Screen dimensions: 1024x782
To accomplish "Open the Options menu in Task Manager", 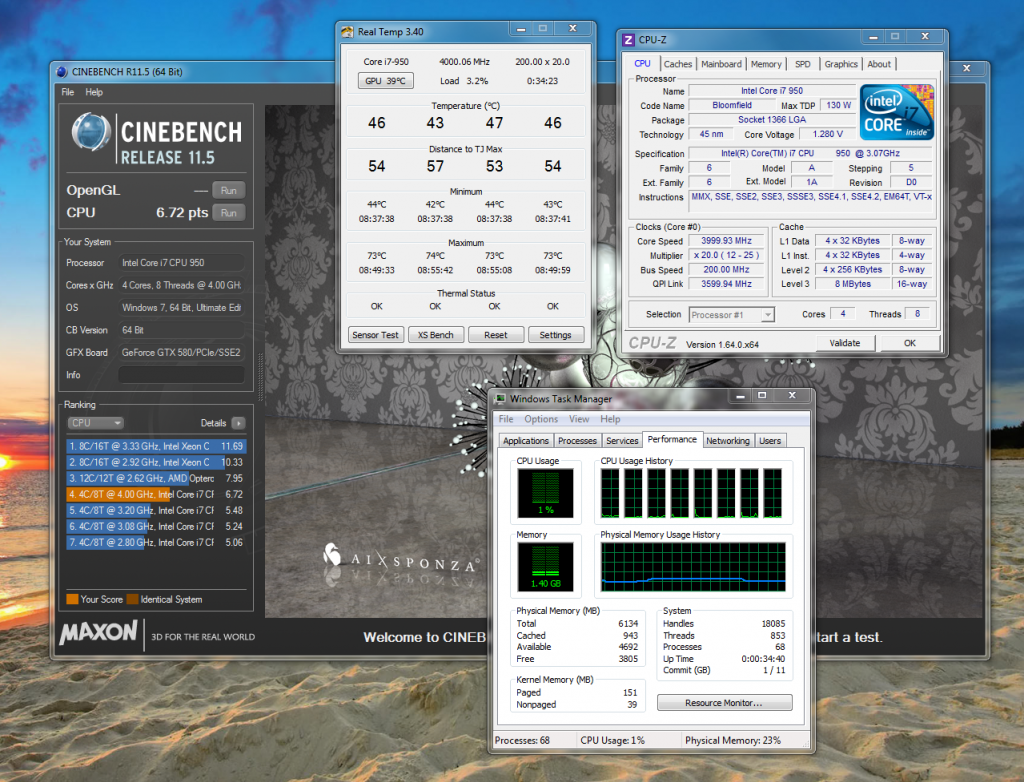I will 541,419.
